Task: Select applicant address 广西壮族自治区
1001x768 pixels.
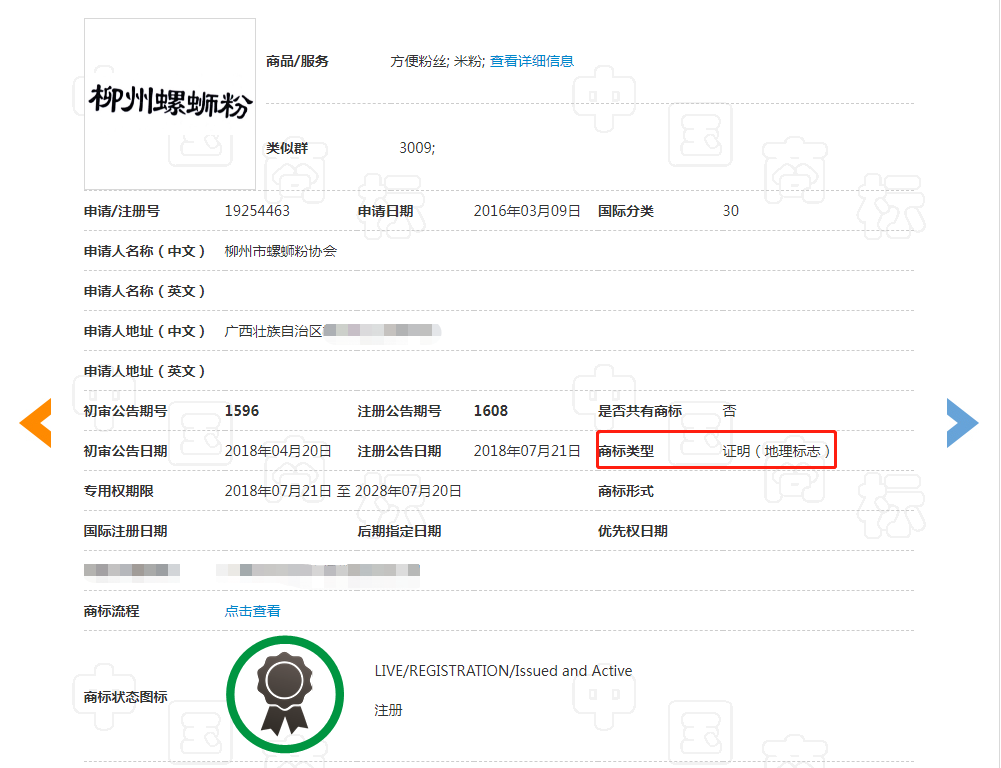Action: 273,331
